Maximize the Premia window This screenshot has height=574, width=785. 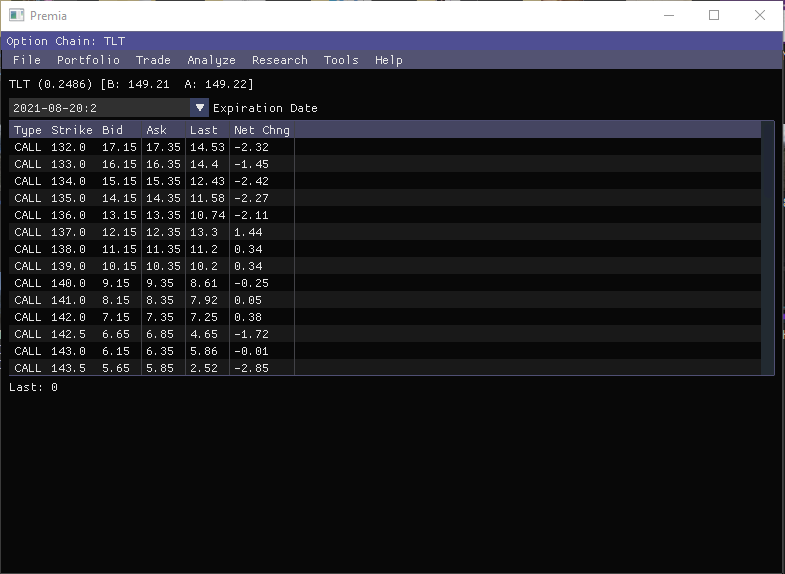(x=714, y=16)
